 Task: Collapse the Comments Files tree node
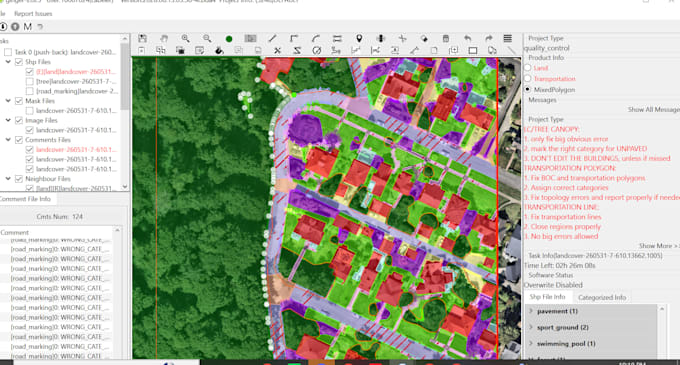coord(8,140)
